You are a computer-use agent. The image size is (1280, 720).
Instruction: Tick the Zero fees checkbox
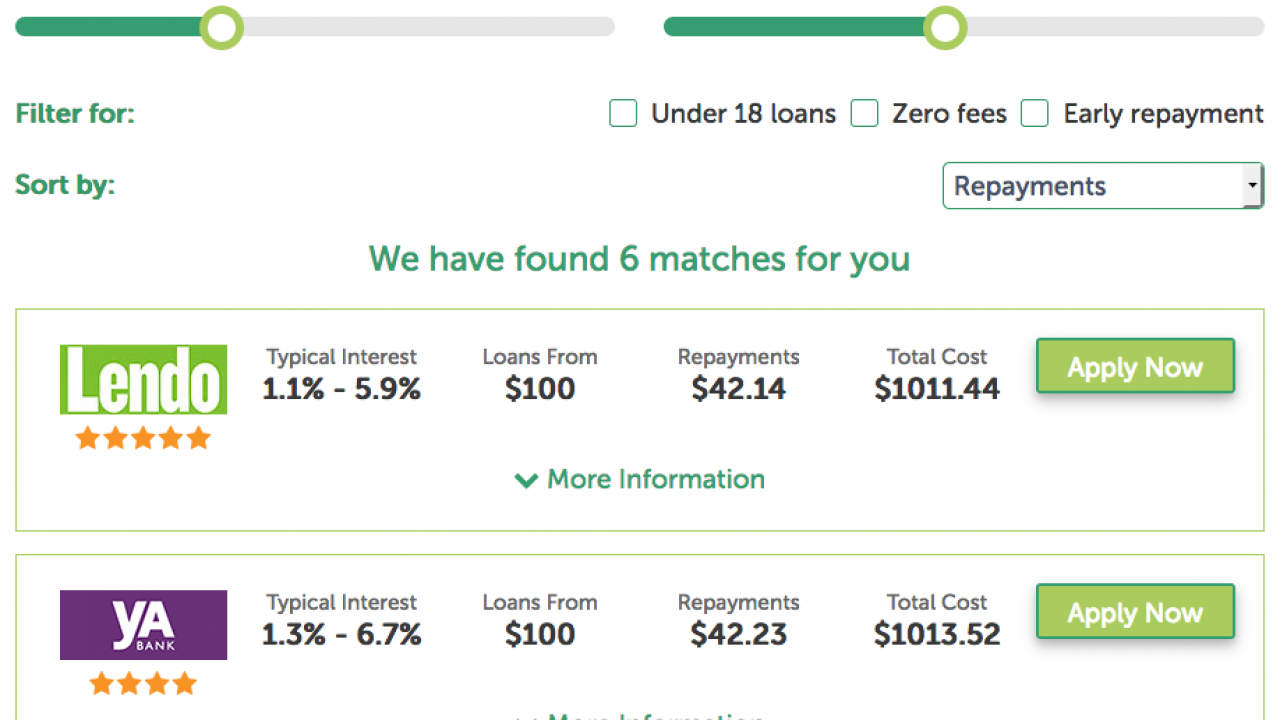click(x=864, y=114)
